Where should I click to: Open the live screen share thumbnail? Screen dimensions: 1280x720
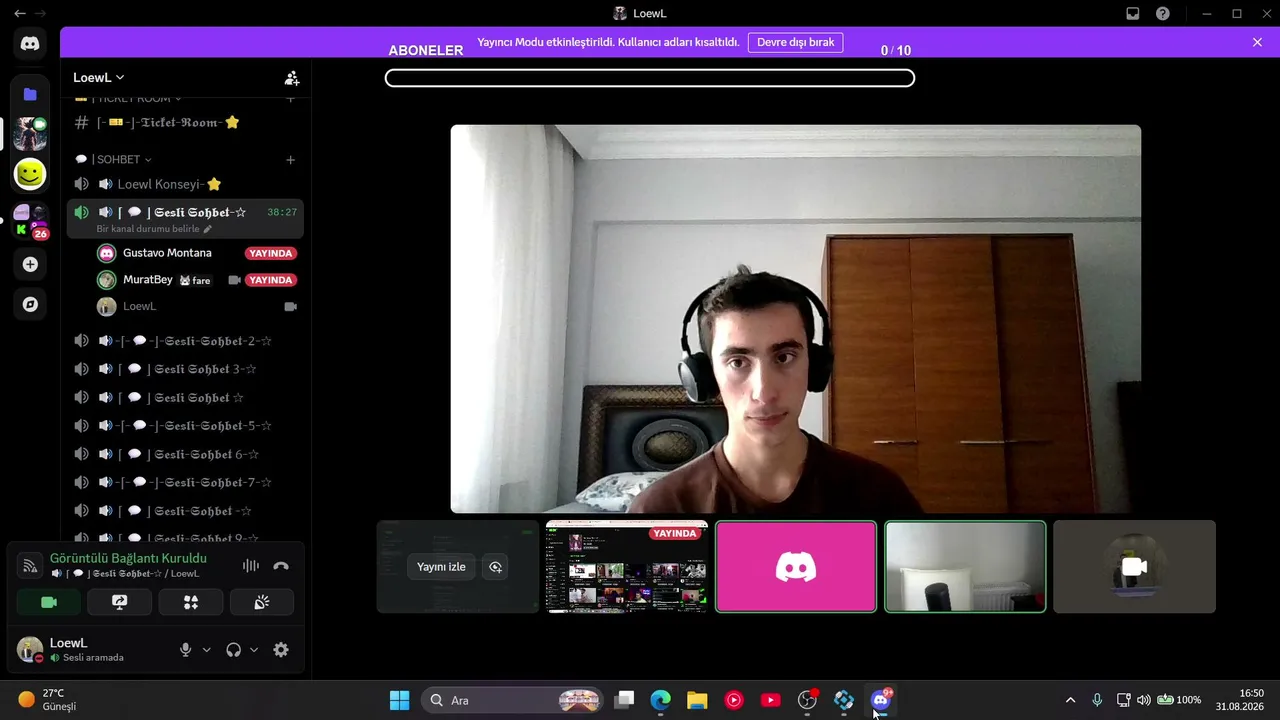click(x=627, y=566)
